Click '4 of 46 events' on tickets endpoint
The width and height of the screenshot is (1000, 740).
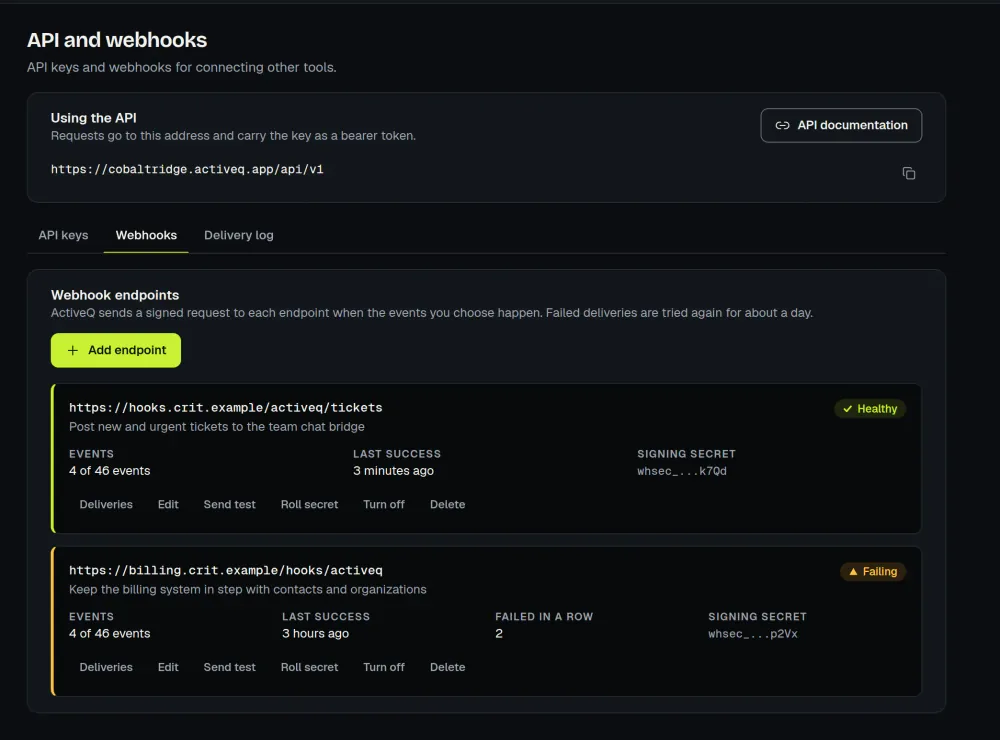110,471
